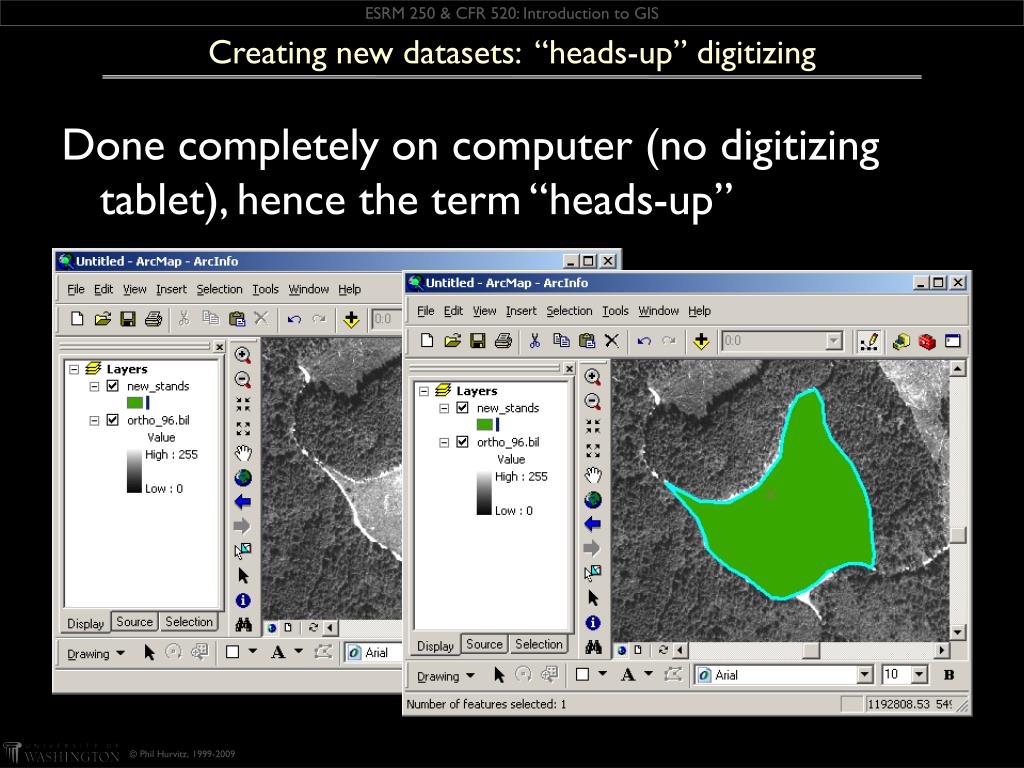Switch to Source tab in back window

pyautogui.click(x=134, y=622)
